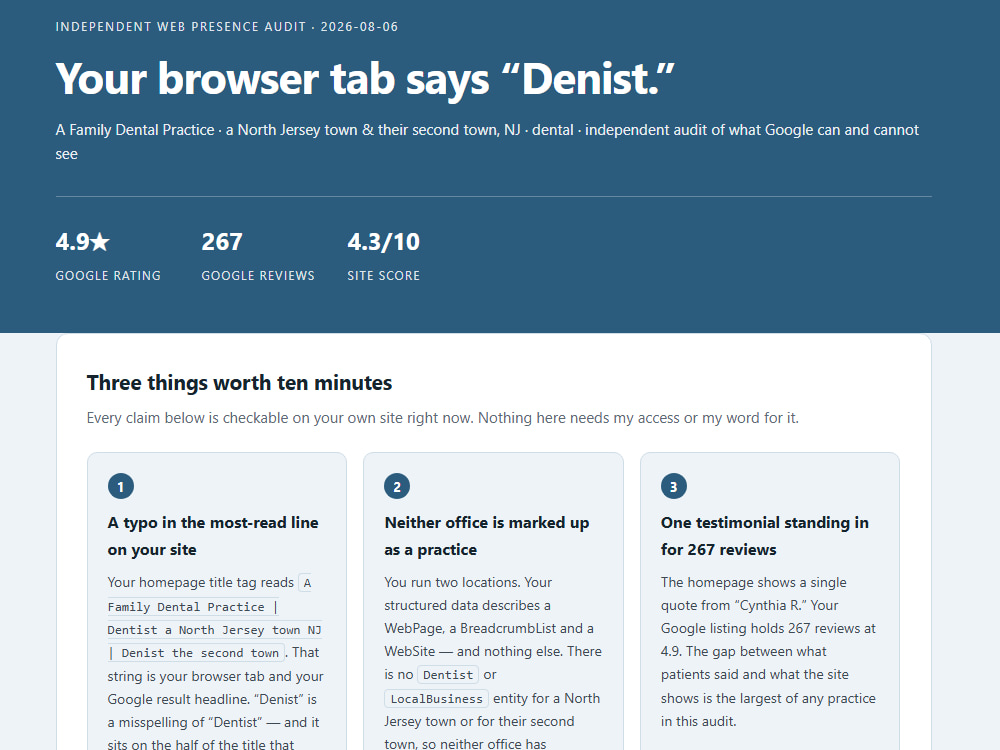Click the text 'You run two locations'

(452, 582)
